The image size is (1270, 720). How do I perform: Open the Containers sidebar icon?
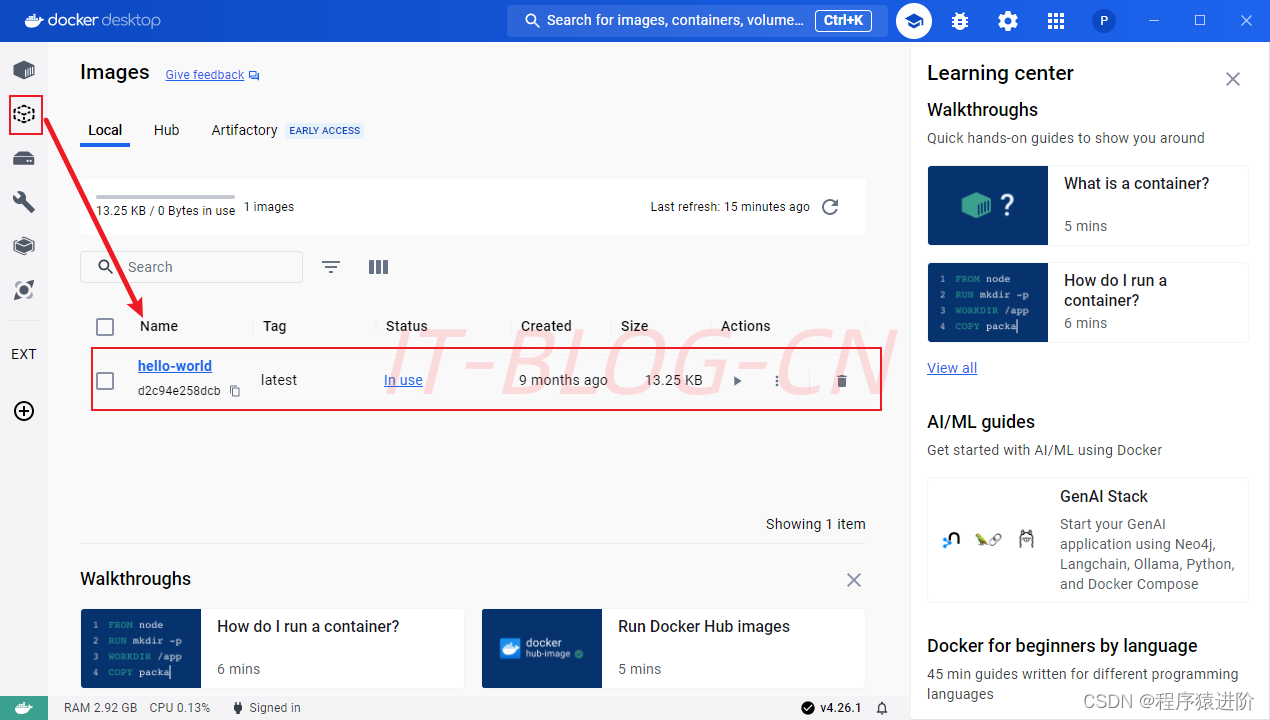coord(24,70)
